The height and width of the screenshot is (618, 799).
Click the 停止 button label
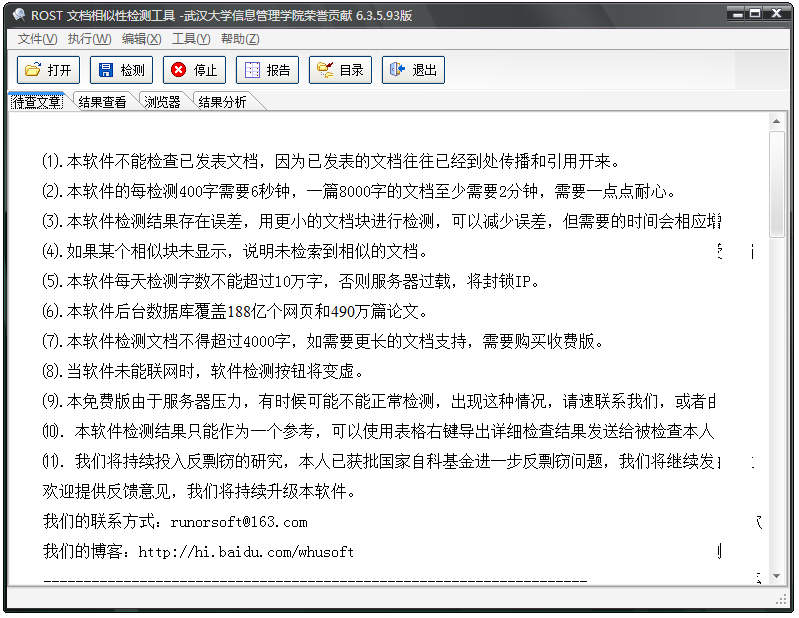(x=205, y=70)
